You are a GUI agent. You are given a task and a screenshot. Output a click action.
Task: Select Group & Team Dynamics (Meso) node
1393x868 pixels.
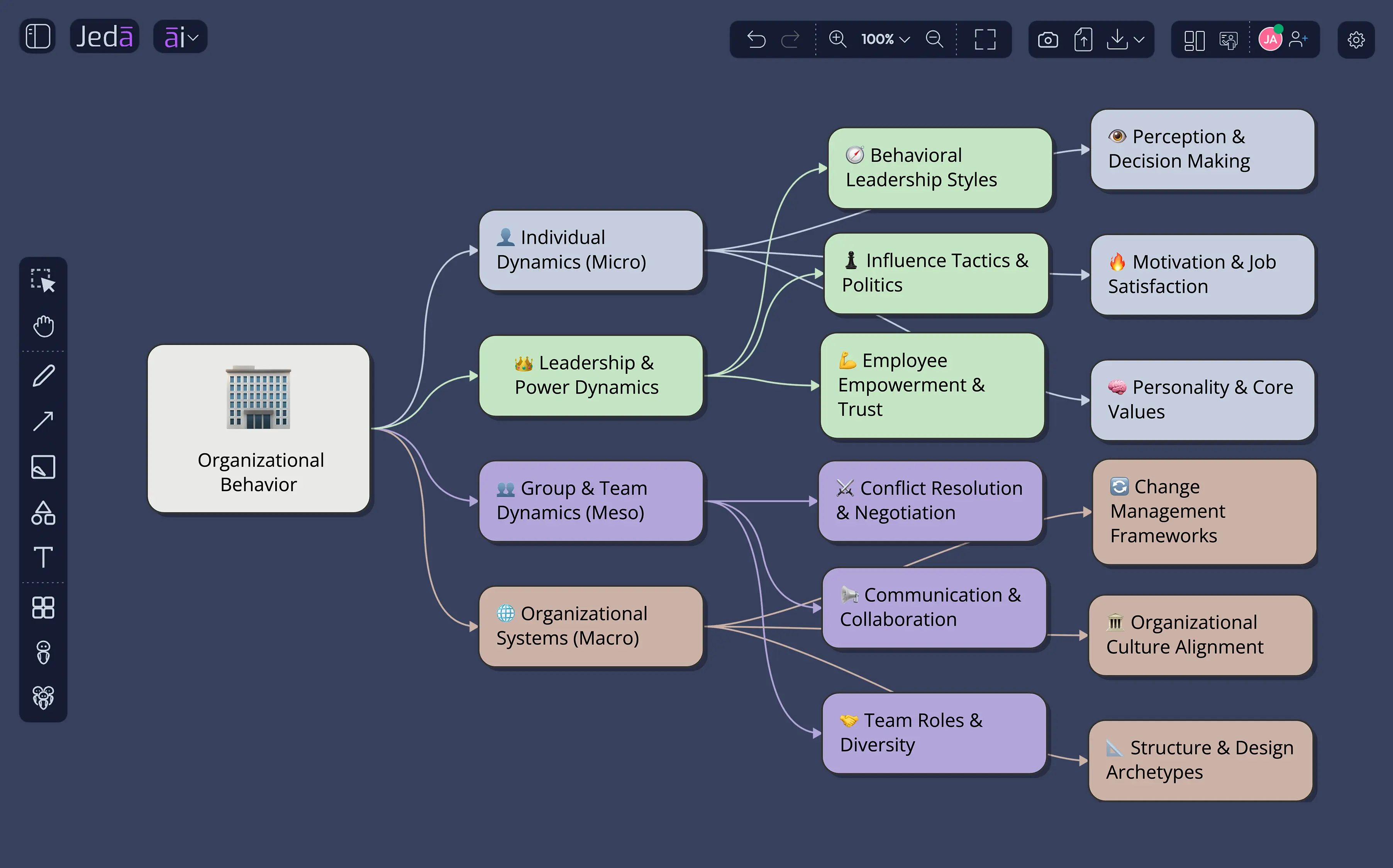pos(591,500)
